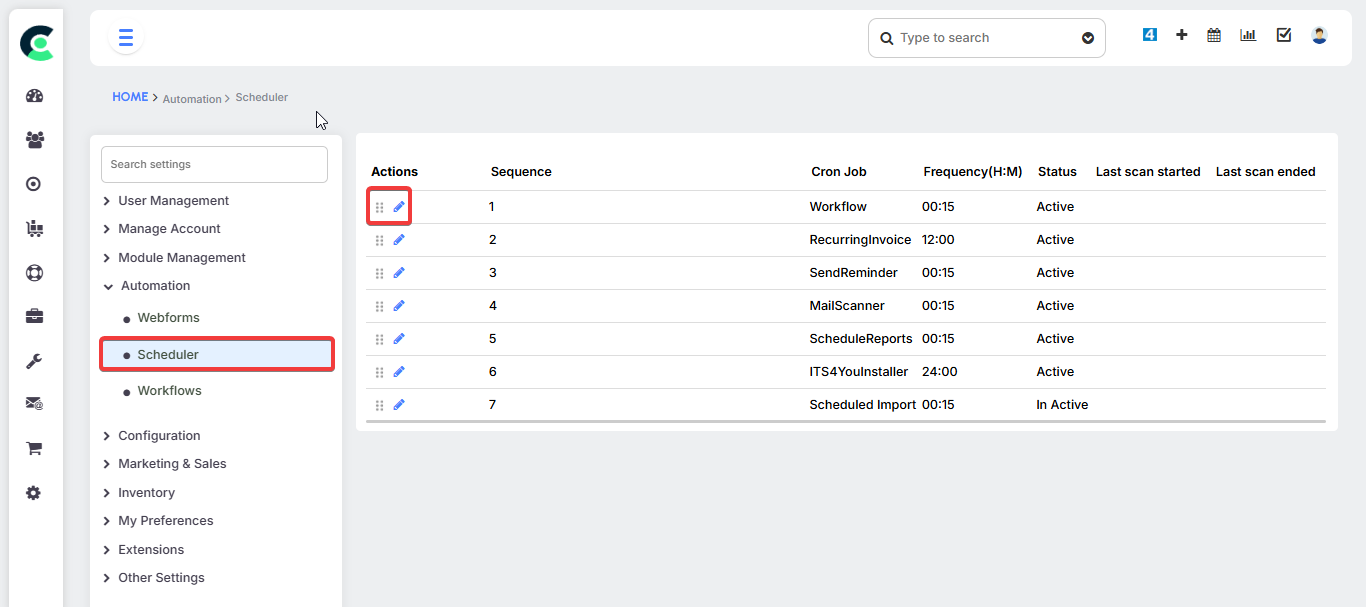The height and width of the screenshot is (607, 1366).
Task: Open the dashboard gauge icon in sidebar
Action: (x=35, y=96)
